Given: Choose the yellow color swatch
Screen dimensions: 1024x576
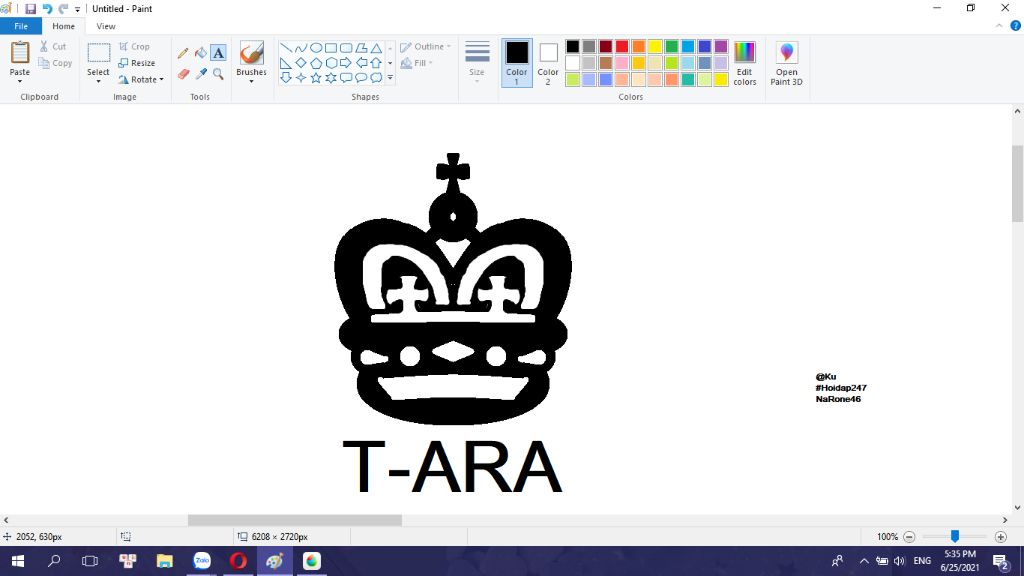Looking at the screenshot, I should pos(655,46).
